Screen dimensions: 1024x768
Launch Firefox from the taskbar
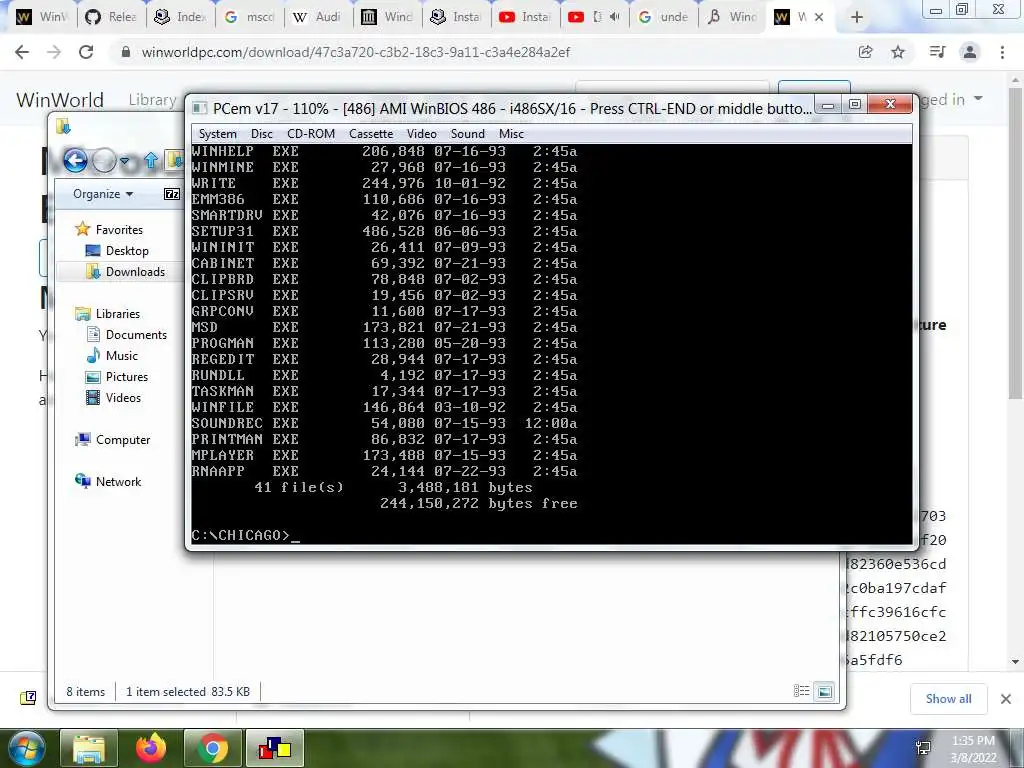coord(151,748)
